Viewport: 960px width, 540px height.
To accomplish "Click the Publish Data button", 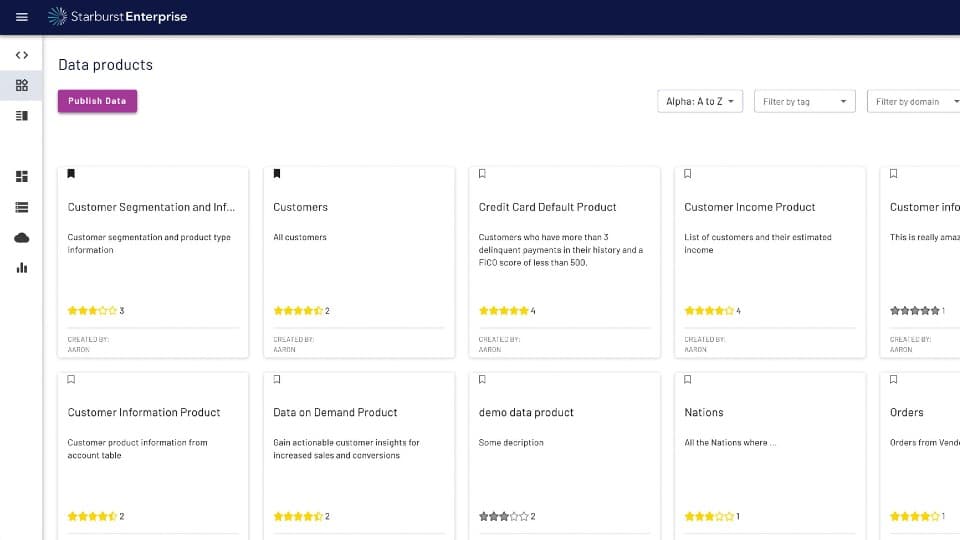I will [x=97, y=101].
